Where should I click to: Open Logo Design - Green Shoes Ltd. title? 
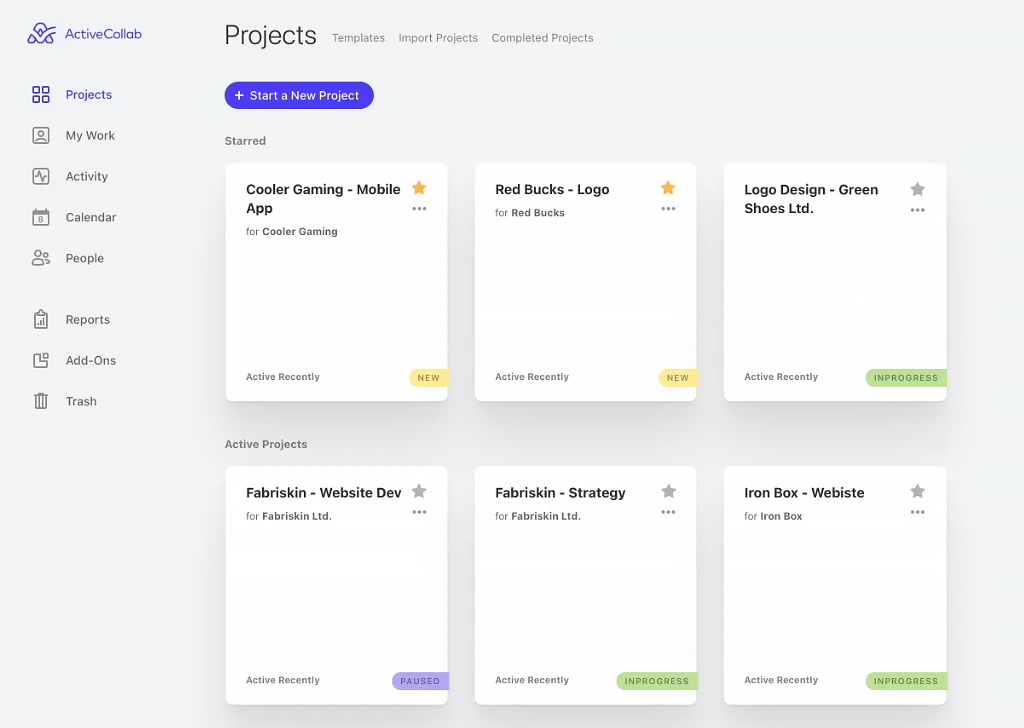[x=811, y=198]
